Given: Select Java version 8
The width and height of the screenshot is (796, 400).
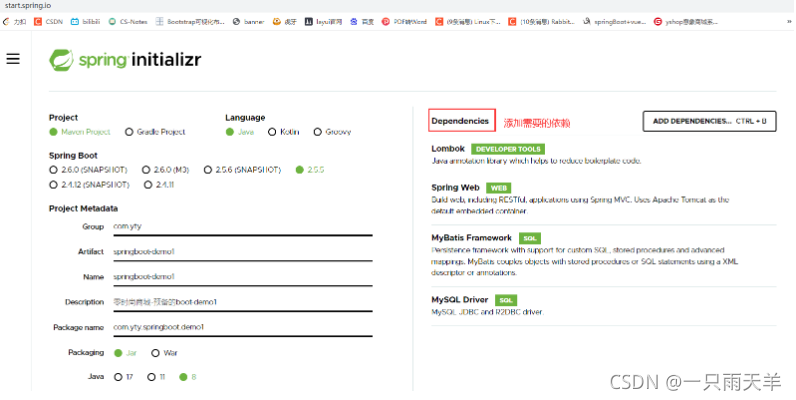Looking at the screenshot, I should (x=188, y=377).
